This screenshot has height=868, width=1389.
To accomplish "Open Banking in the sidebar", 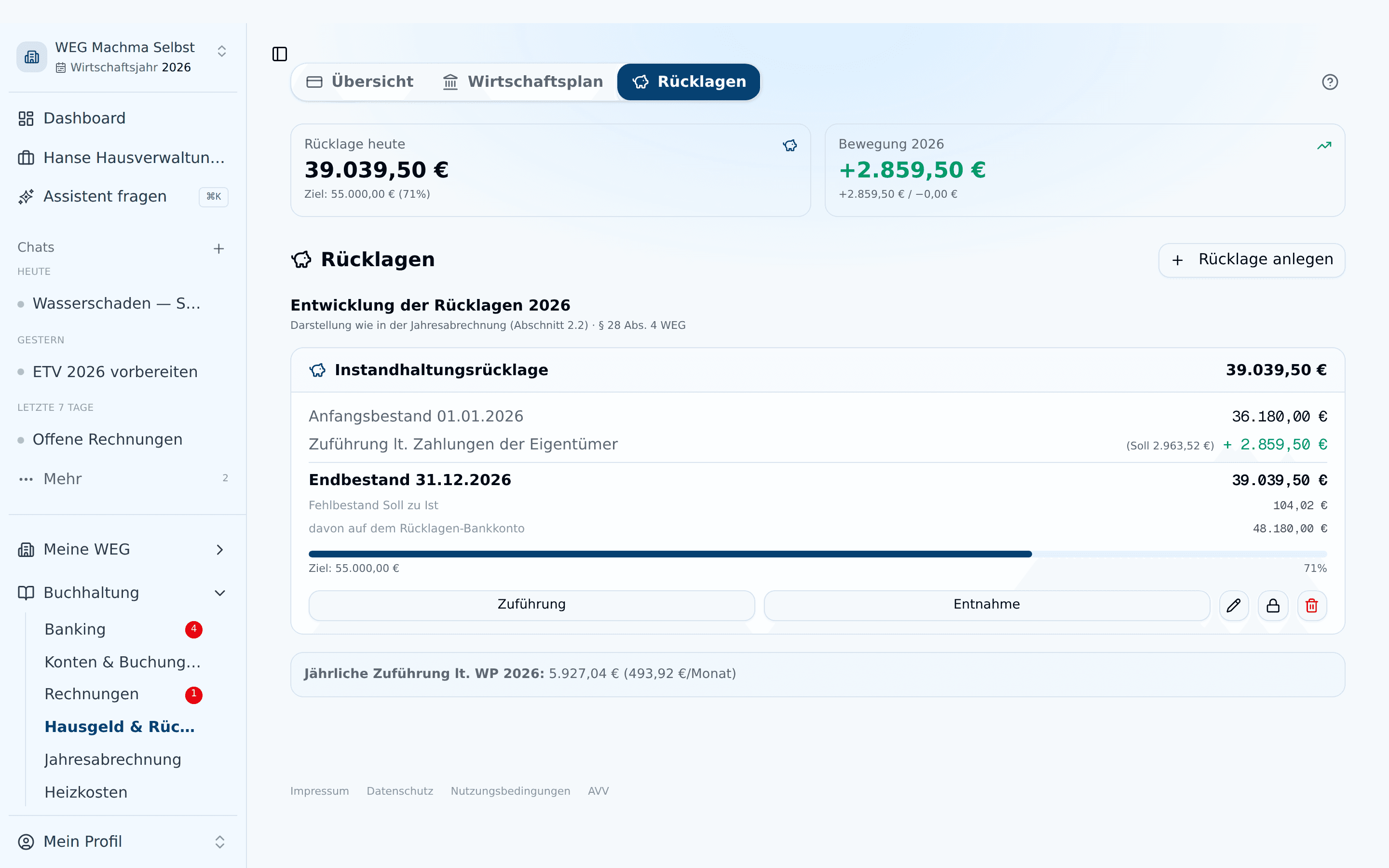I will click(x=123, y=629).
